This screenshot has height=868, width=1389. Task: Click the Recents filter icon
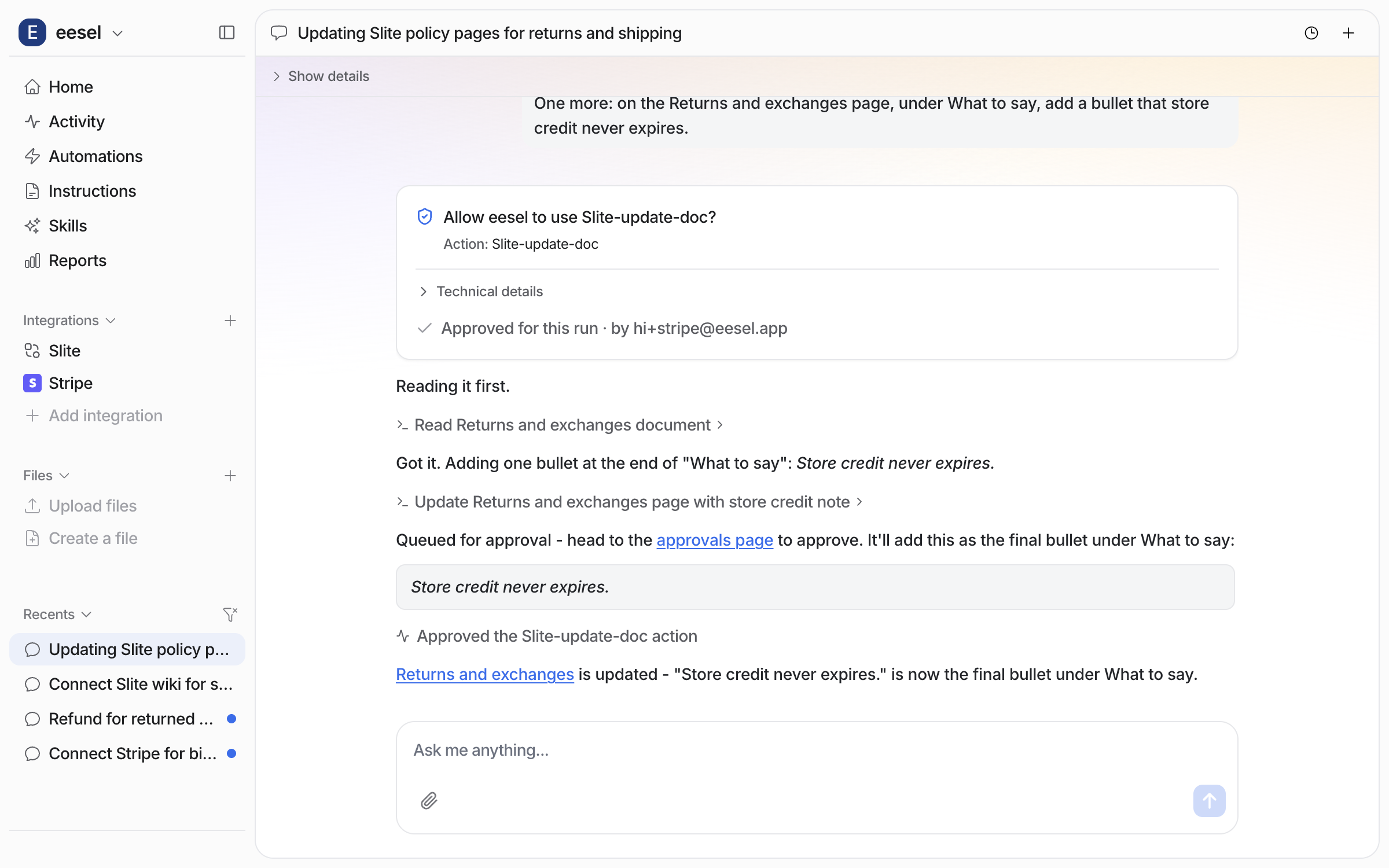230,615
